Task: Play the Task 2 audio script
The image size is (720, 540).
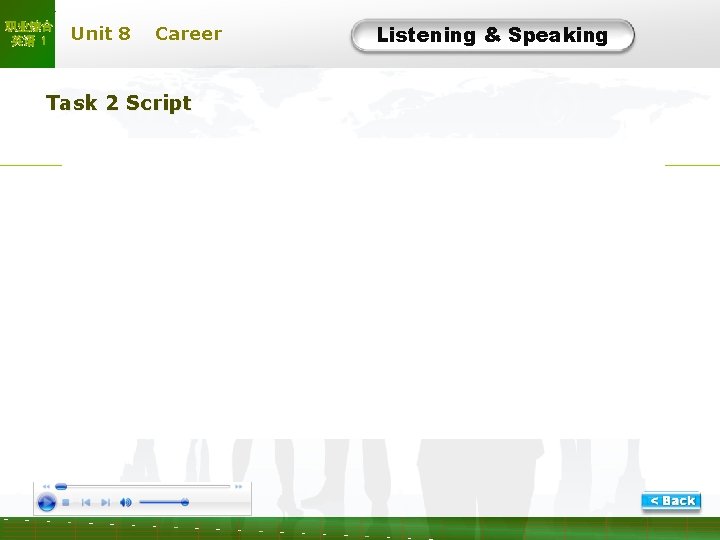Action: click(46, 502)
